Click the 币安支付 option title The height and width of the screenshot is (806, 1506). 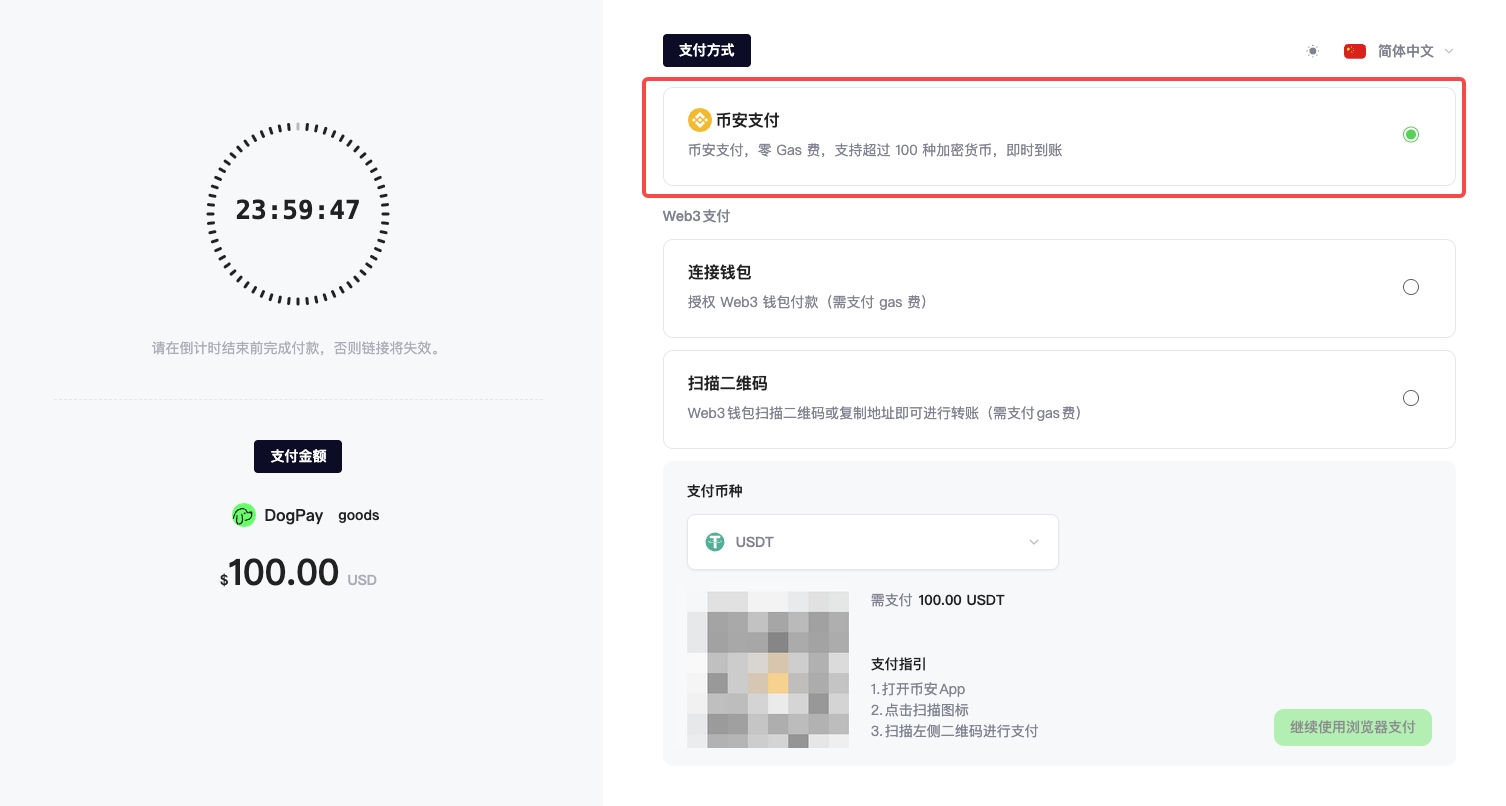[747, 120]
